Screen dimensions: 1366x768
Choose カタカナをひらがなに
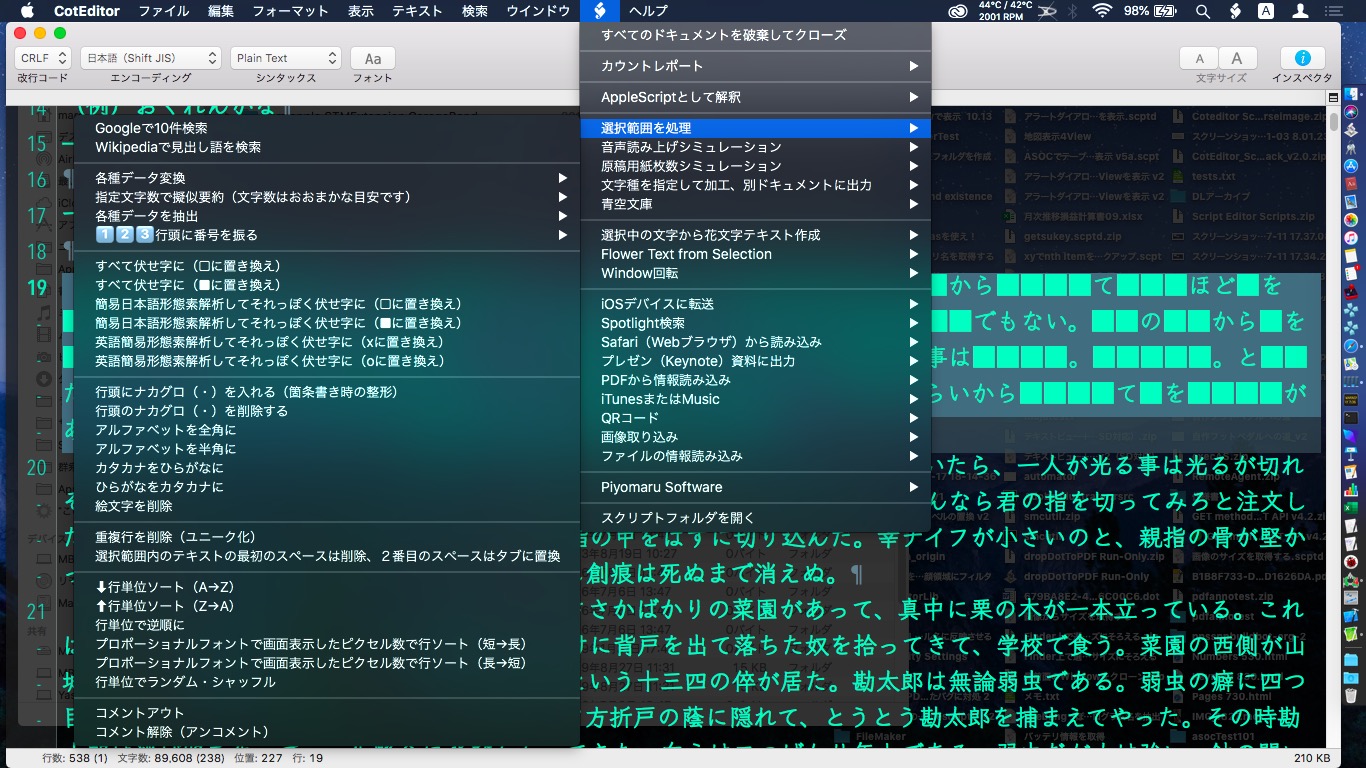[x=327, y=468]
